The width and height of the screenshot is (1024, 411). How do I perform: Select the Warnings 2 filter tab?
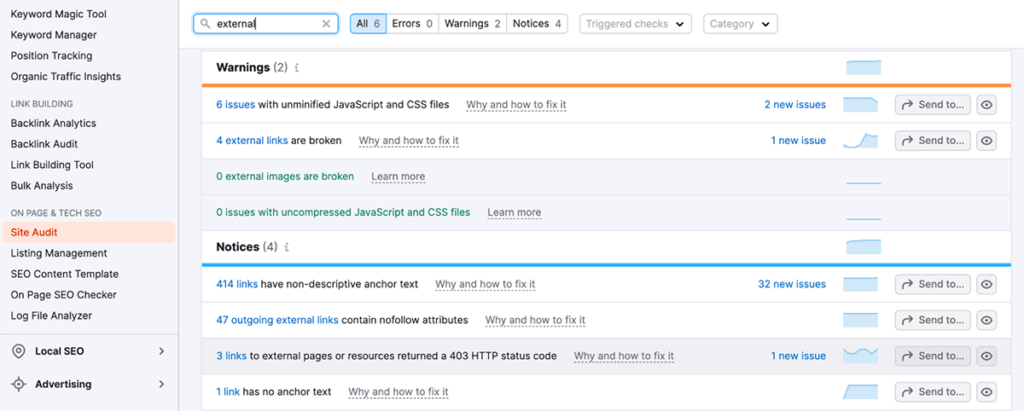pos(472,24)
